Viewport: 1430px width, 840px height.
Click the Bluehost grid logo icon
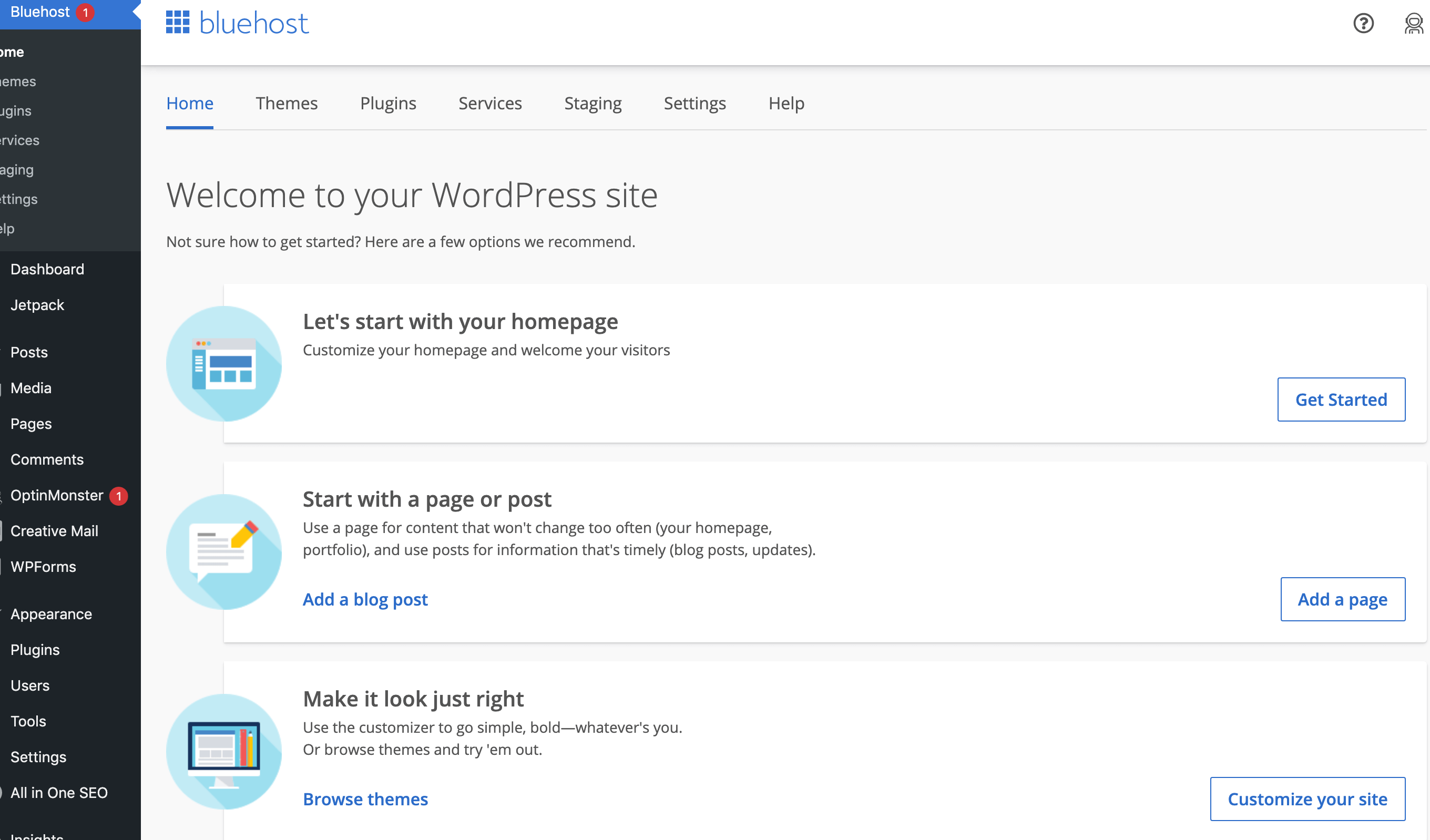click(178, 23)
